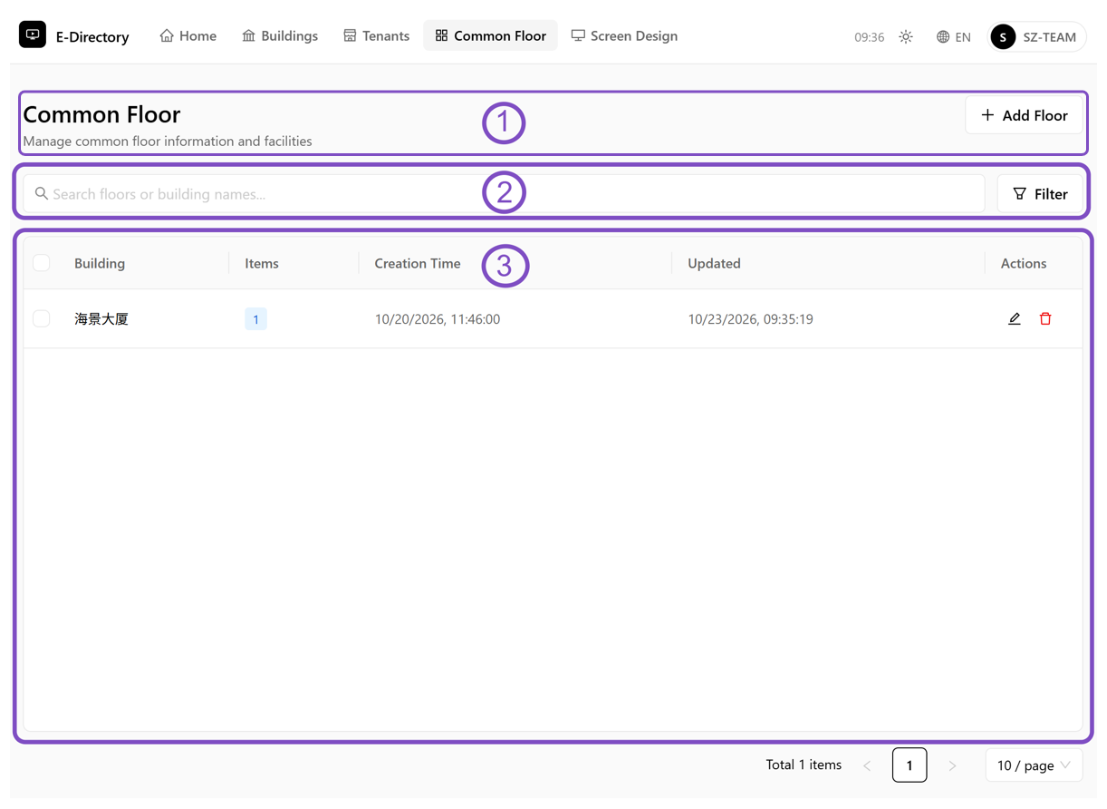Click the pencil edit icon for 海景大厦
The width and height of the screenshot is (1107, 809).
click(1014, 319)
